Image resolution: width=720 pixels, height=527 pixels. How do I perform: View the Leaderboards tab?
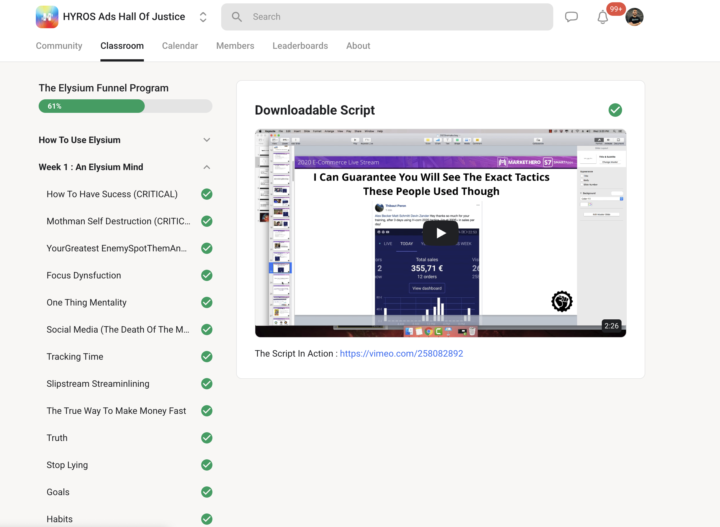pyautogui.click(x=300, y=46)
